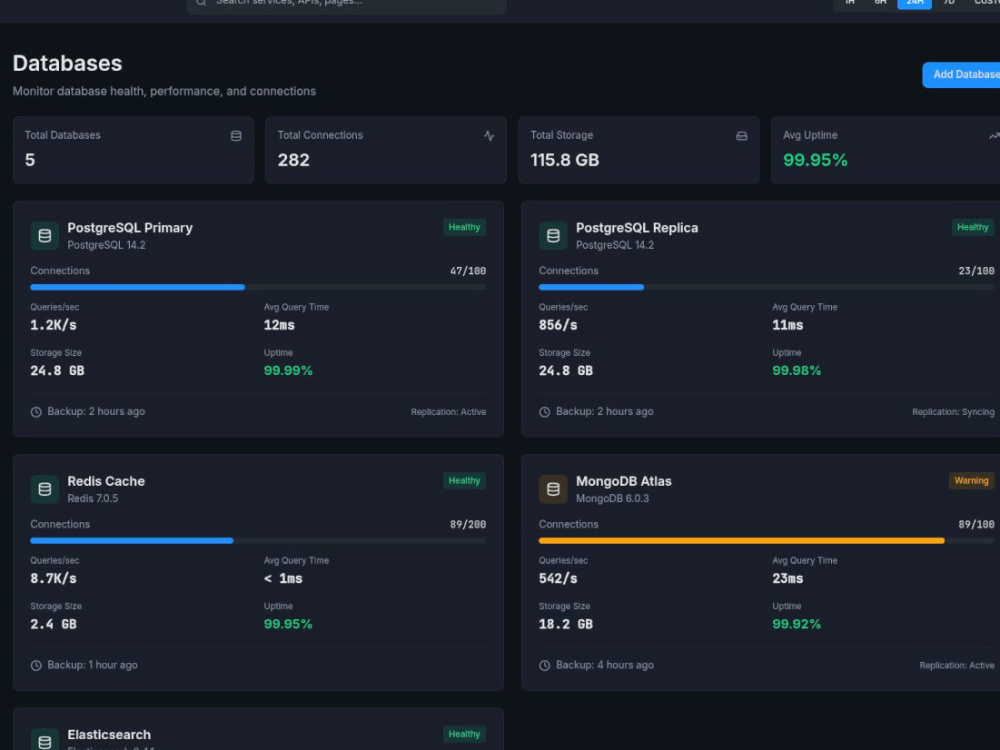Click the orange MongoDB Atlas connections bar
Screen dimensions: 1000x750
(742, 541)
